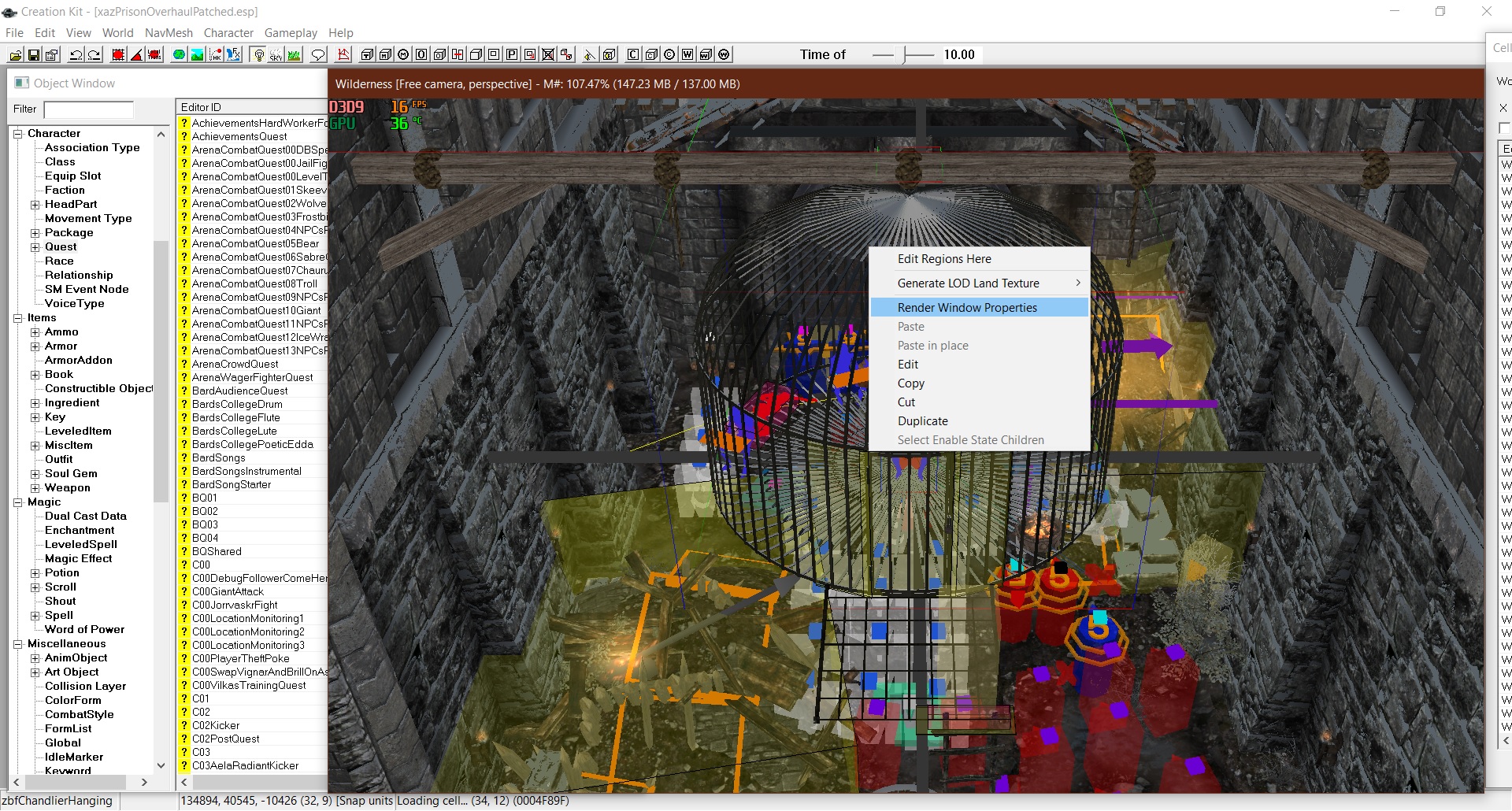Click the Save plugin floppy icon
This screenshot has height=811, width=1512.
34,54
